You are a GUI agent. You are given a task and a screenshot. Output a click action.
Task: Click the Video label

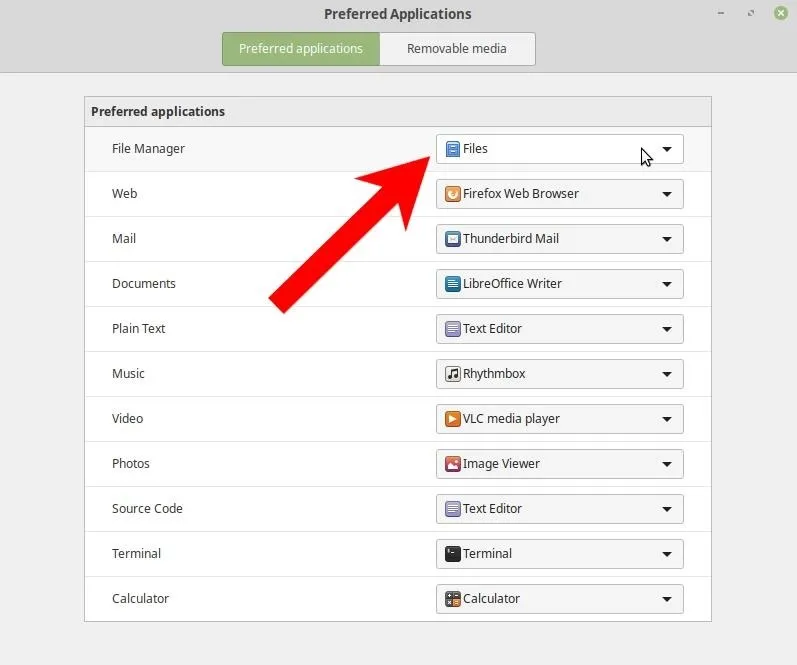[x=128, y=418]
